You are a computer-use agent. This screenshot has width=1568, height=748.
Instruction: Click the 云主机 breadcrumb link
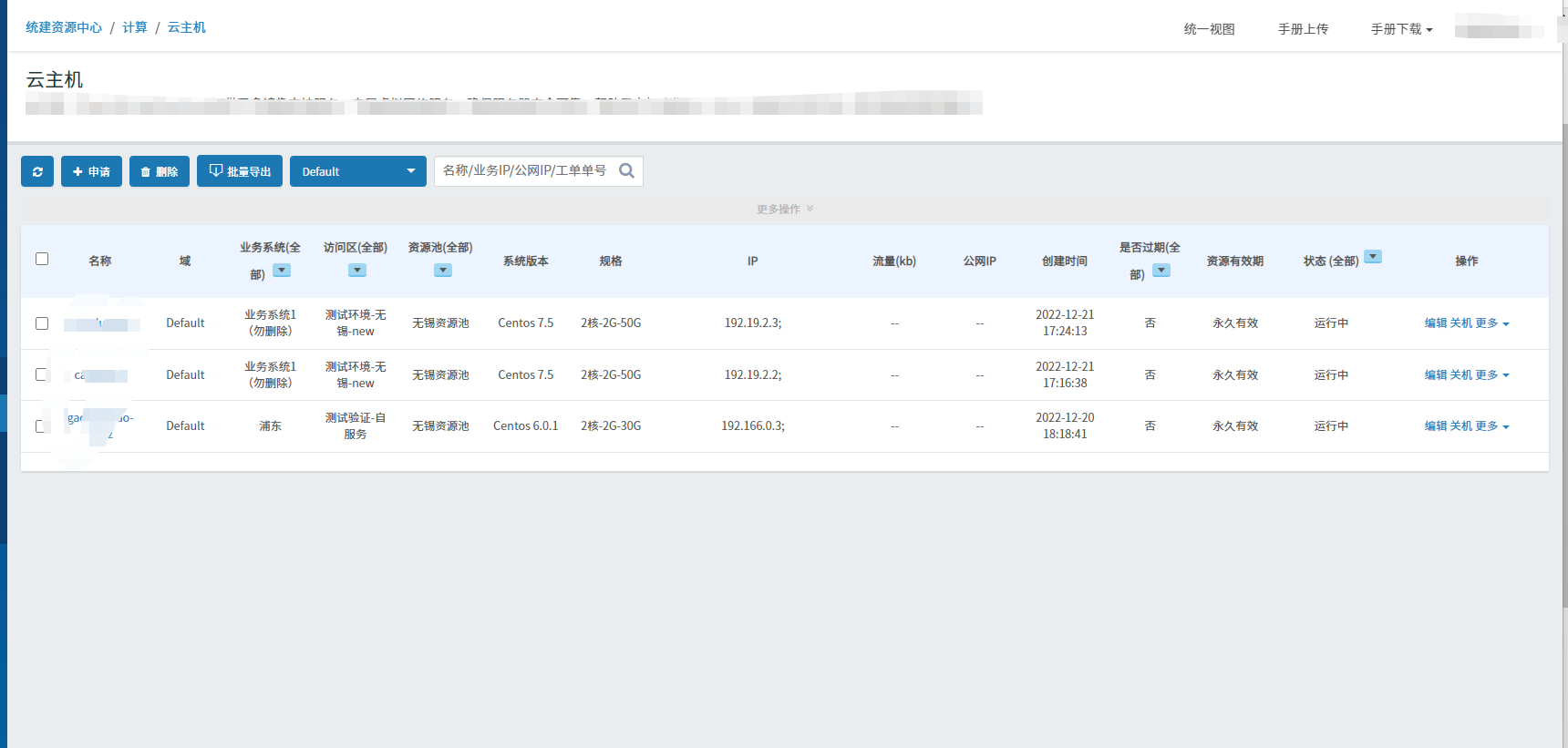click(x=187, y=27)
